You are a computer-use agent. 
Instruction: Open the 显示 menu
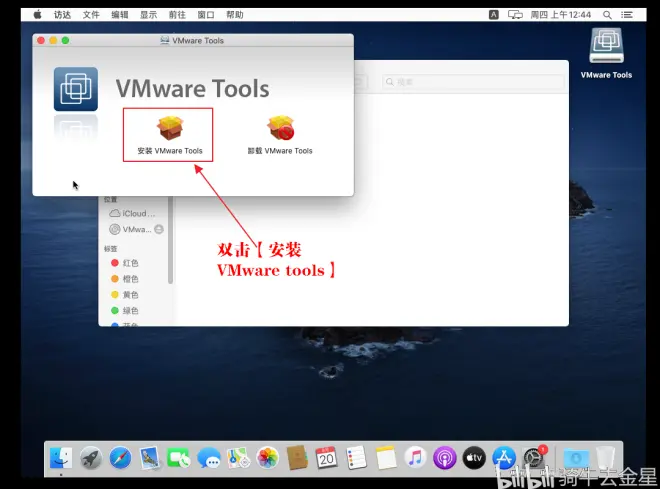[x=148, y=15]
